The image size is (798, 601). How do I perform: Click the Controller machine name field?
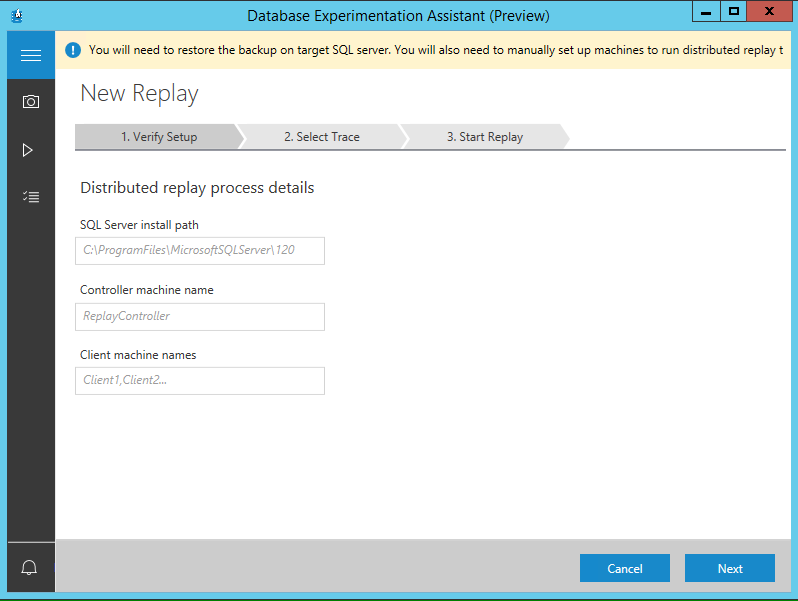pyautogui.click(x=200, y=316)
